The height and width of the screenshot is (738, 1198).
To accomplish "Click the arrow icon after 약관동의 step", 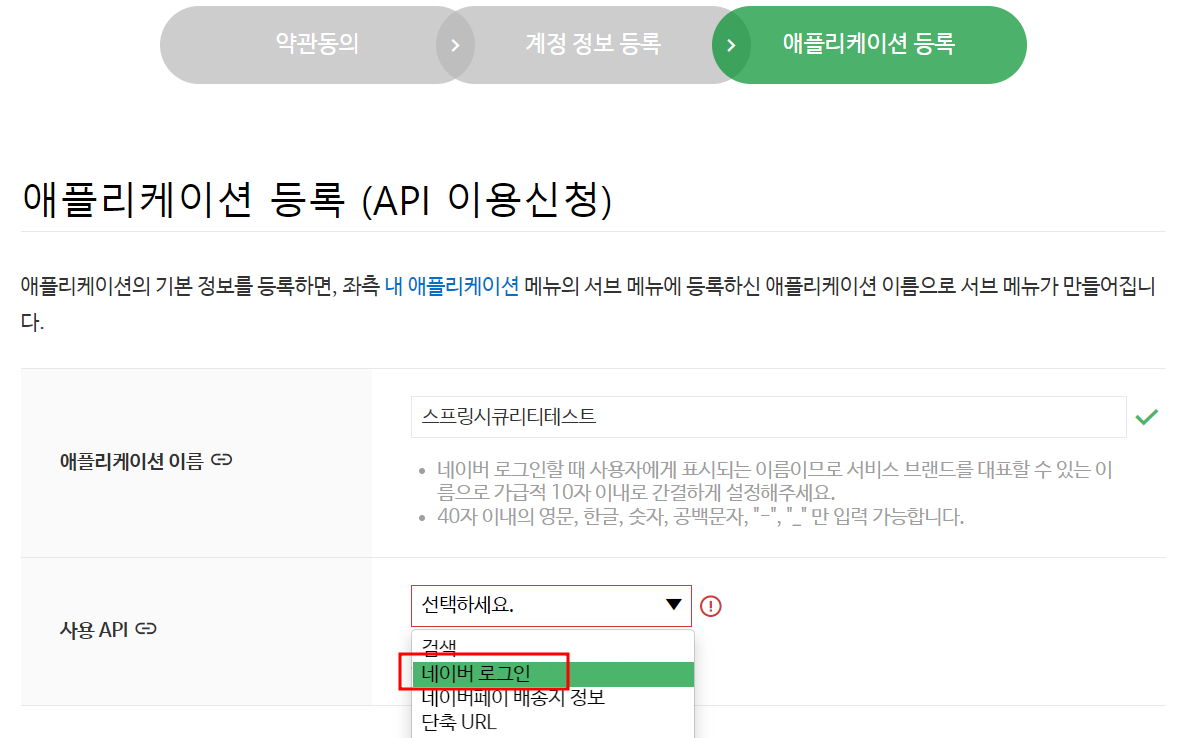I will click(x=455, y=45).
